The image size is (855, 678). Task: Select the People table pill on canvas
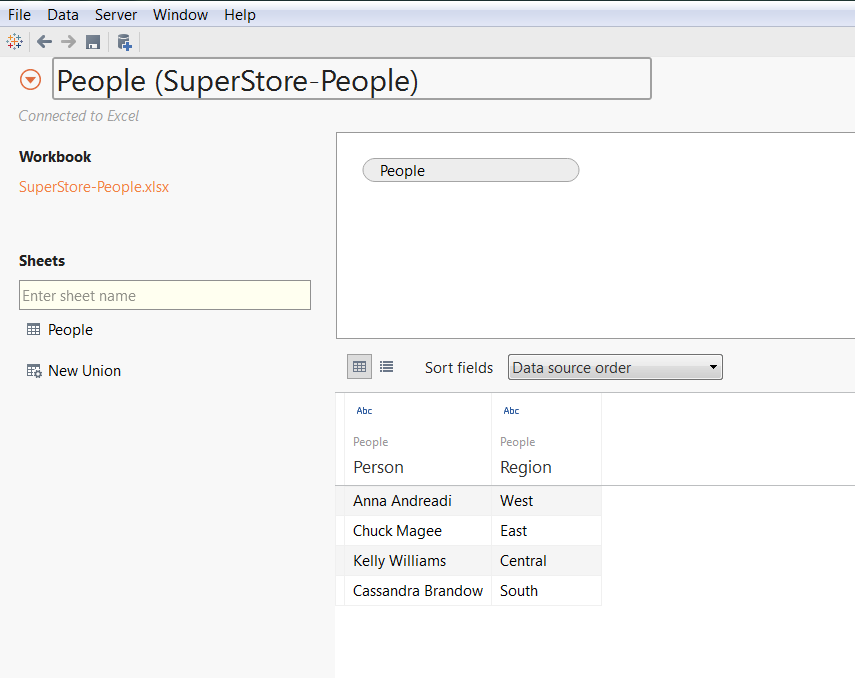click(471, 170)
